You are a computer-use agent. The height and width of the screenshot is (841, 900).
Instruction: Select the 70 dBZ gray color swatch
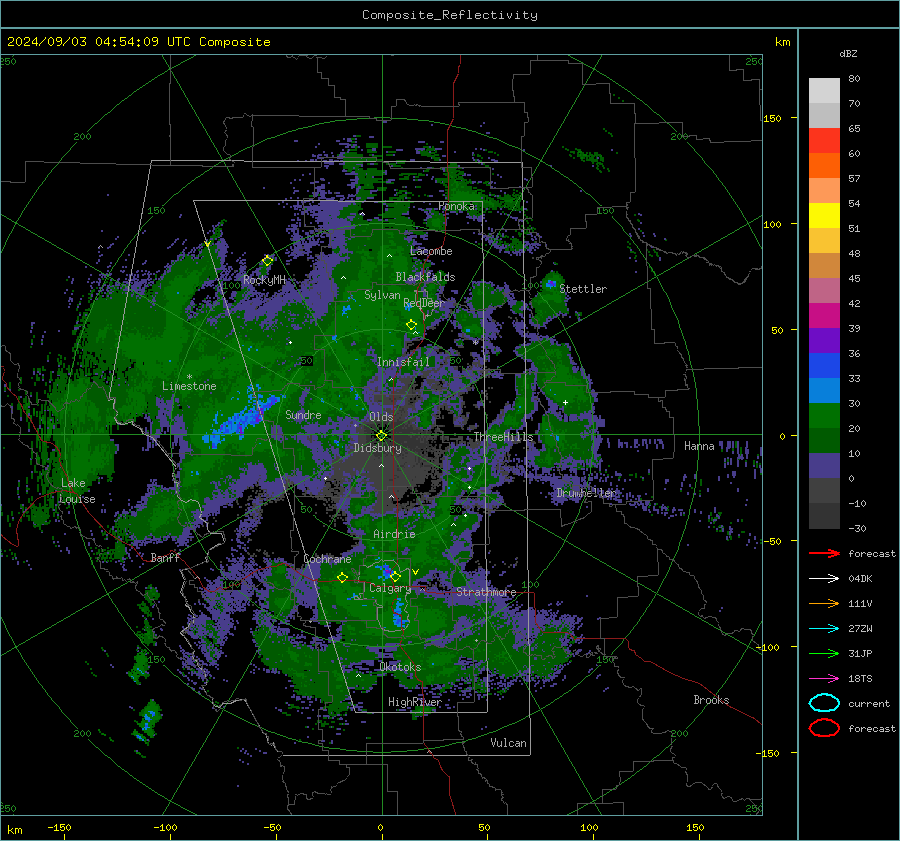(824, 115)
